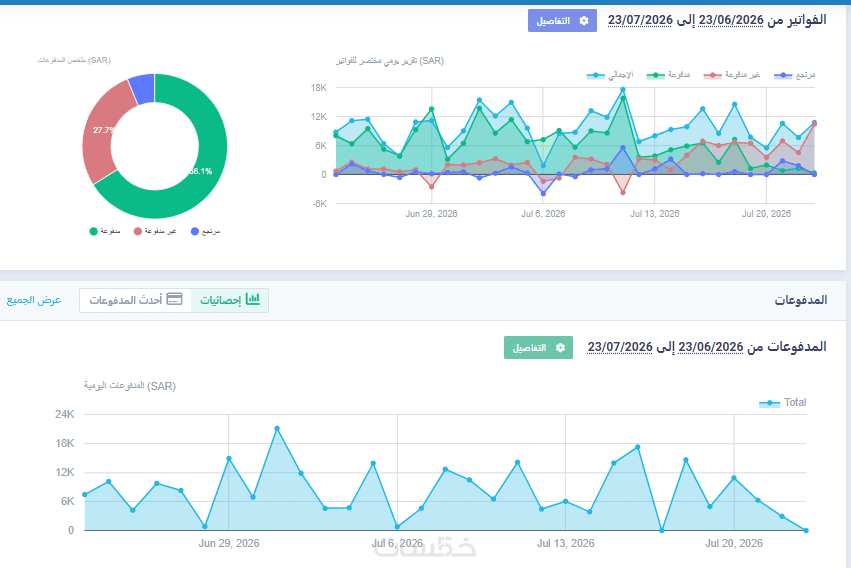Toggle the الإجمالي series in invoices chart legend

[610, 75]
